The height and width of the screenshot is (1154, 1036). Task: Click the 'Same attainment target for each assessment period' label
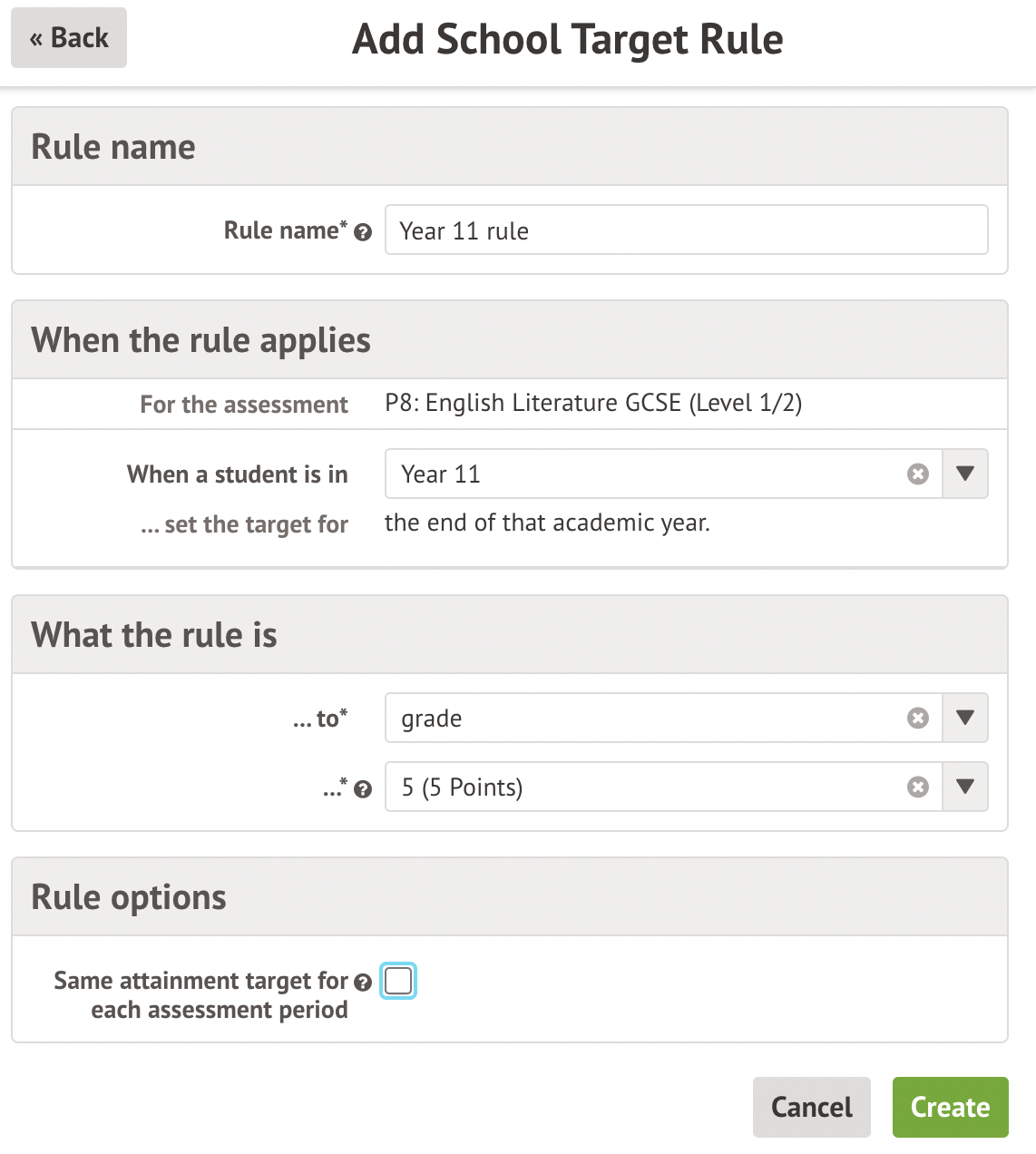[201, 995]
